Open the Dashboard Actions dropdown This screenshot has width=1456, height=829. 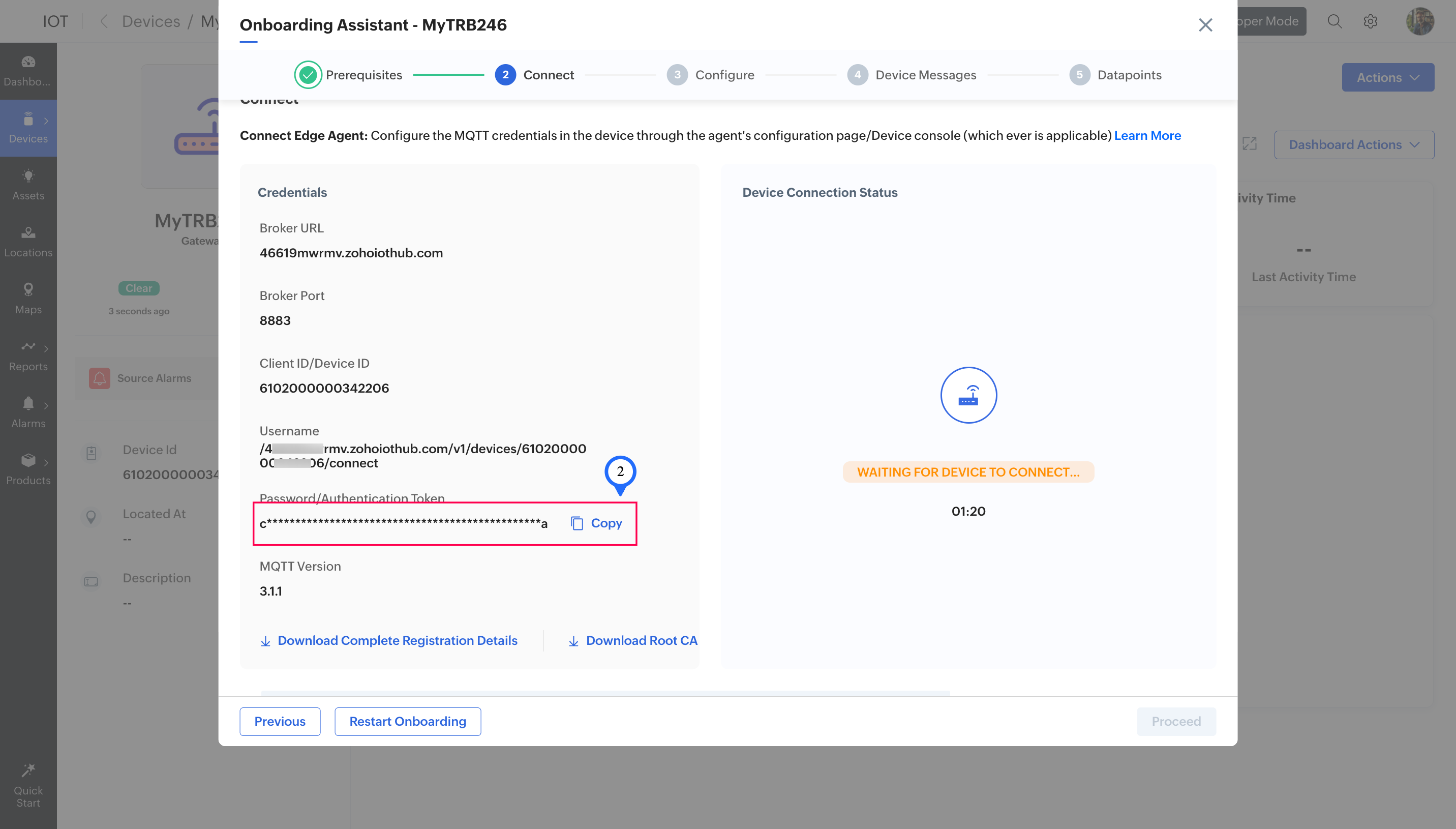[x=1353, y=144]
